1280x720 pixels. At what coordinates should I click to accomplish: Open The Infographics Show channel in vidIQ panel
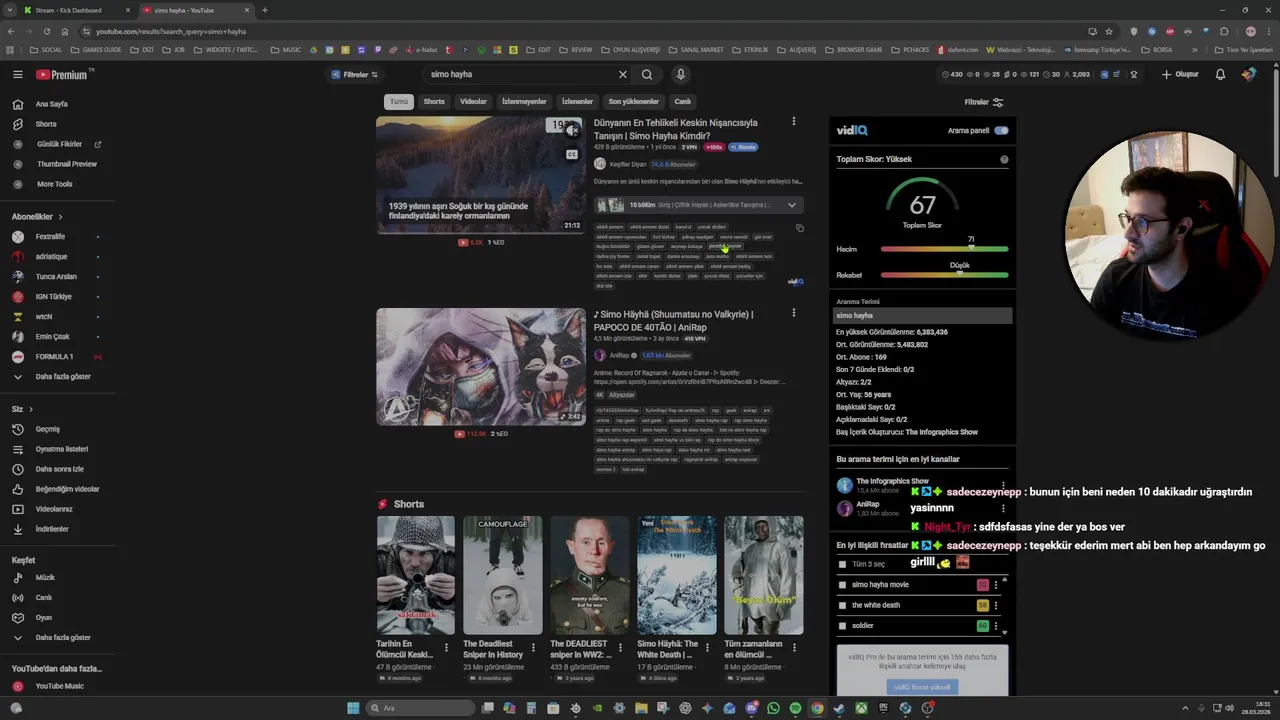coord(892,481)
